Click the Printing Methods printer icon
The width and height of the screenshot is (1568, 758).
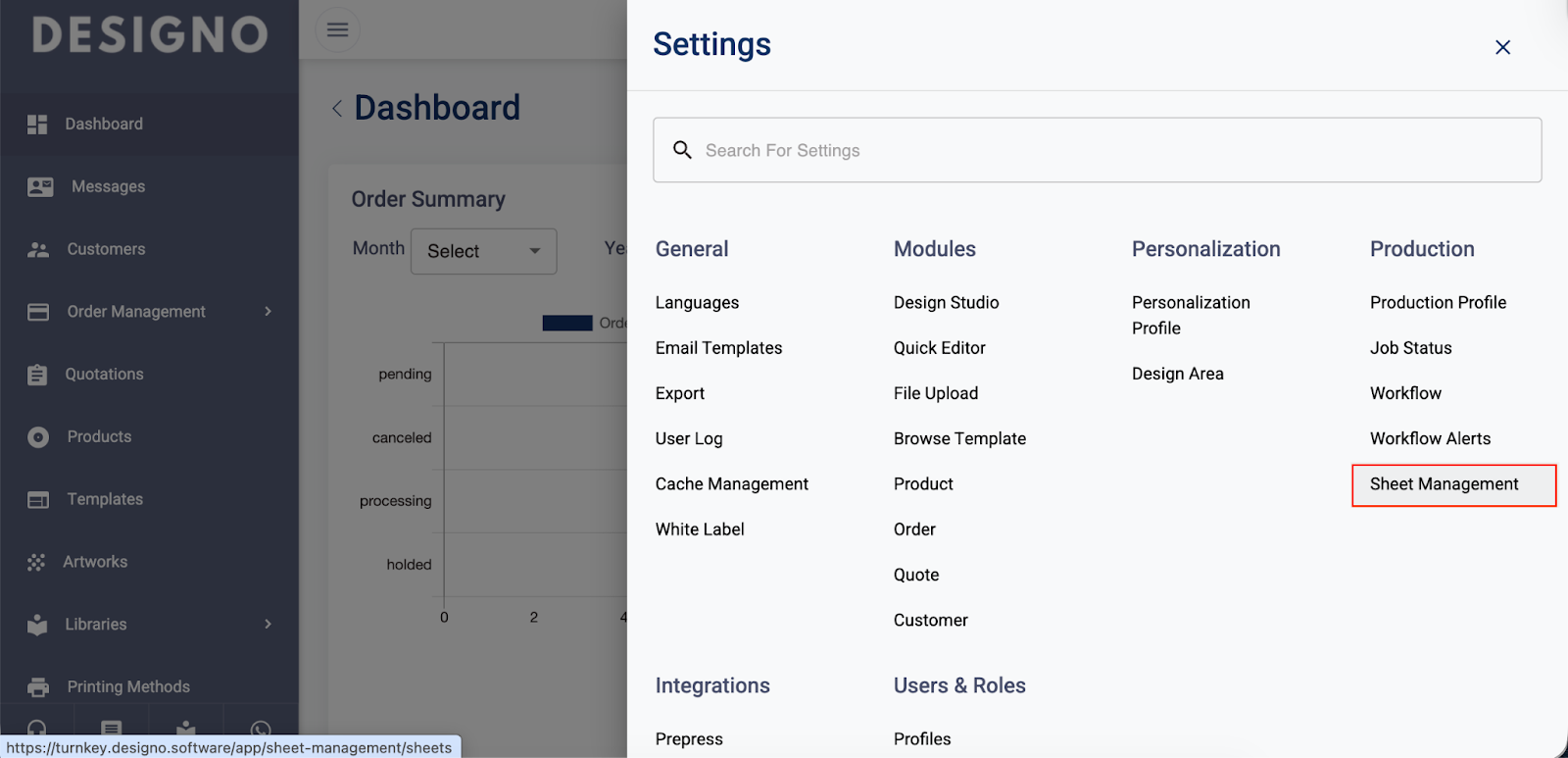point(38,687)
